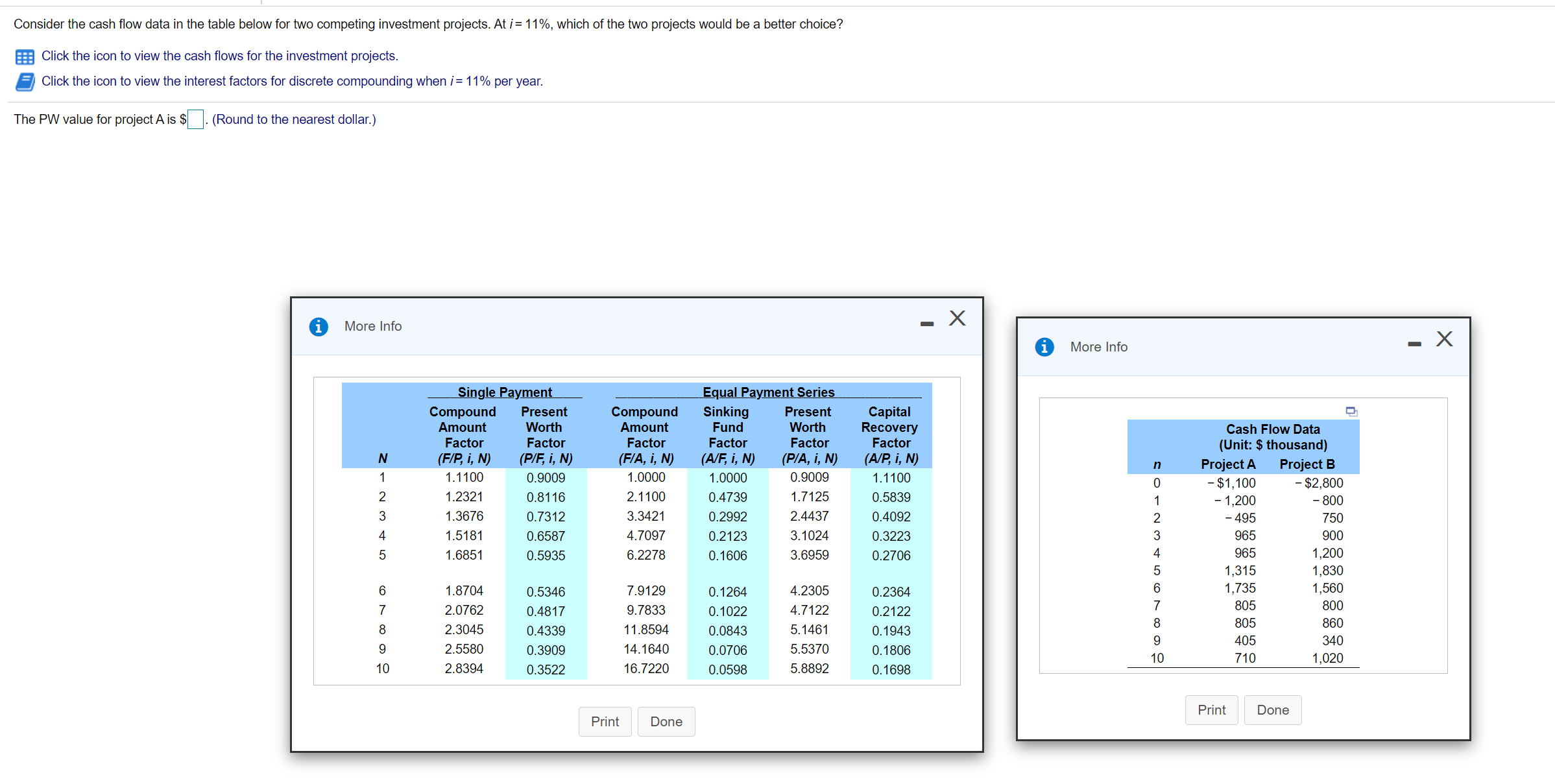Select the A/P factor value 0.2706
The width and height of the screenshot is (1555, 784).
[x=891, y=556]
